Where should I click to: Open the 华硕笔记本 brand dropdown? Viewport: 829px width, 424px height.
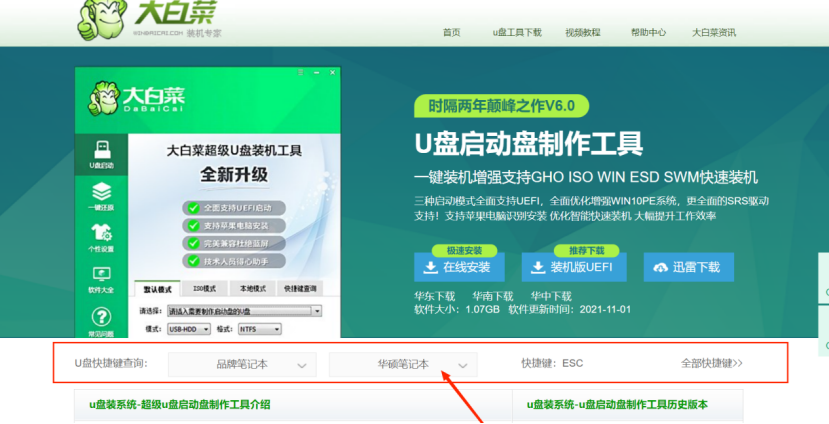coord(403,364)
